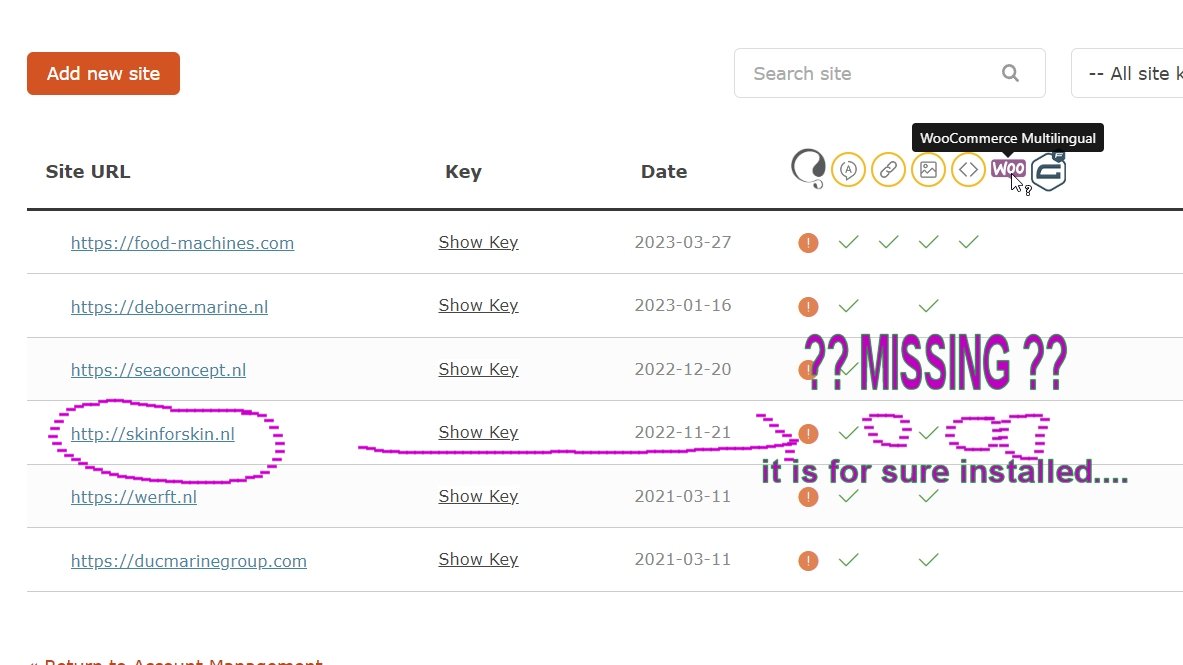Click orange warning icon for food-machines.com
Image resolution: width=1183 pixels, height=665 pixels.
tap(808, 243)
